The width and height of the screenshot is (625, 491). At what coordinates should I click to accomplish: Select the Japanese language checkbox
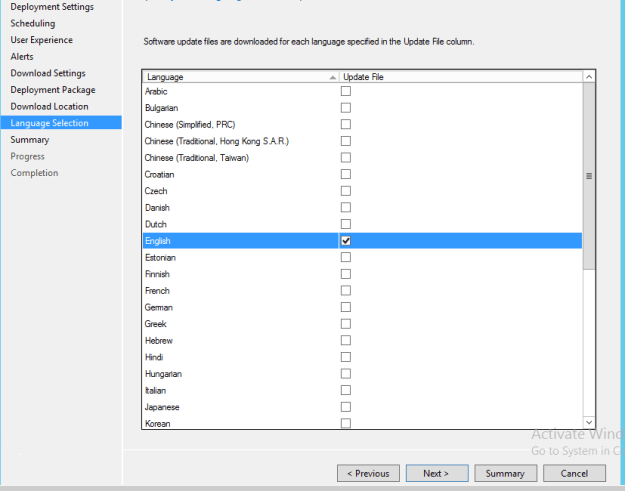pyautogui.click(x=346, y=407)
